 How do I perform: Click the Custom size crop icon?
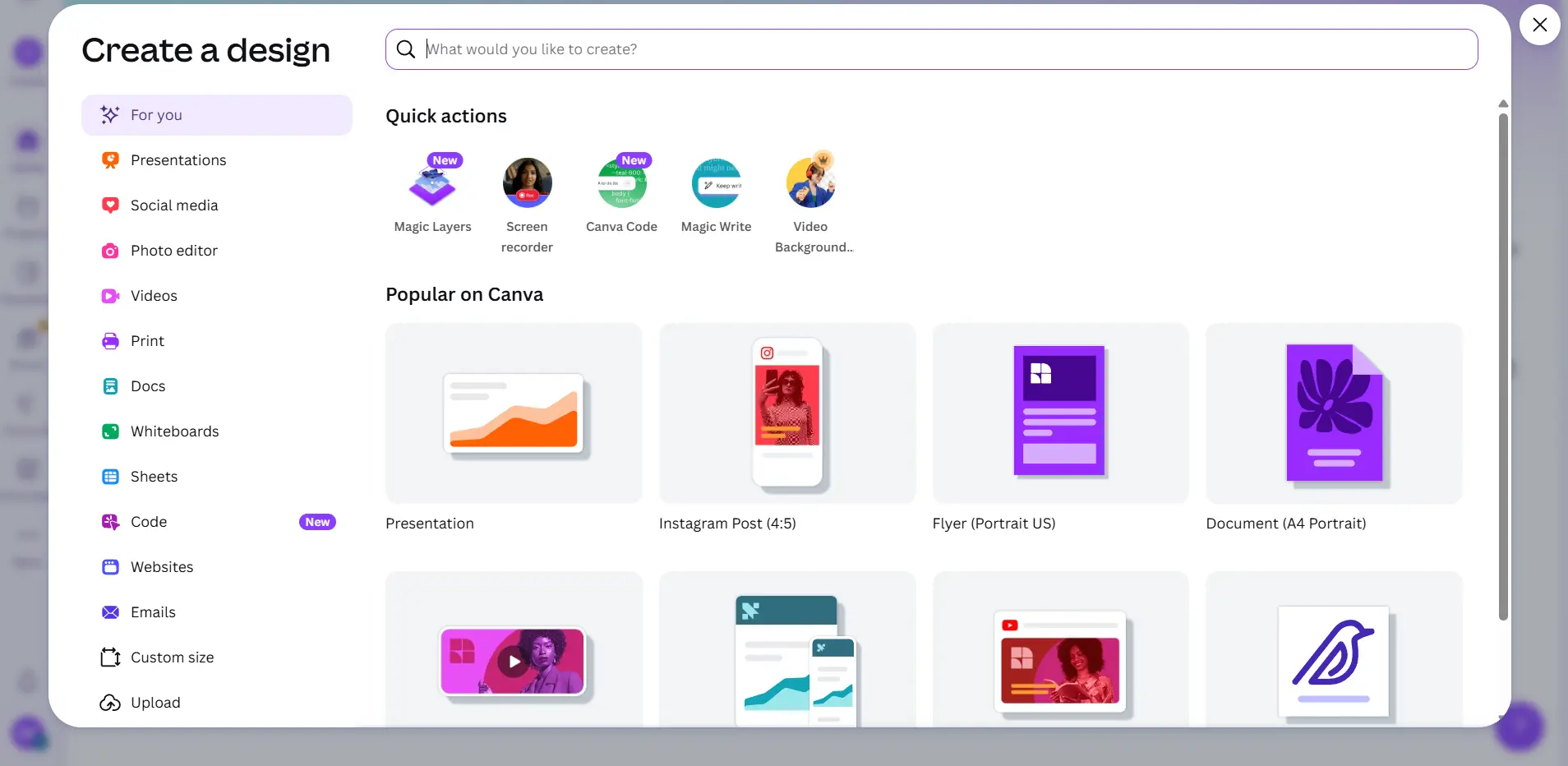pyautogui.click(x=110, y=658)
